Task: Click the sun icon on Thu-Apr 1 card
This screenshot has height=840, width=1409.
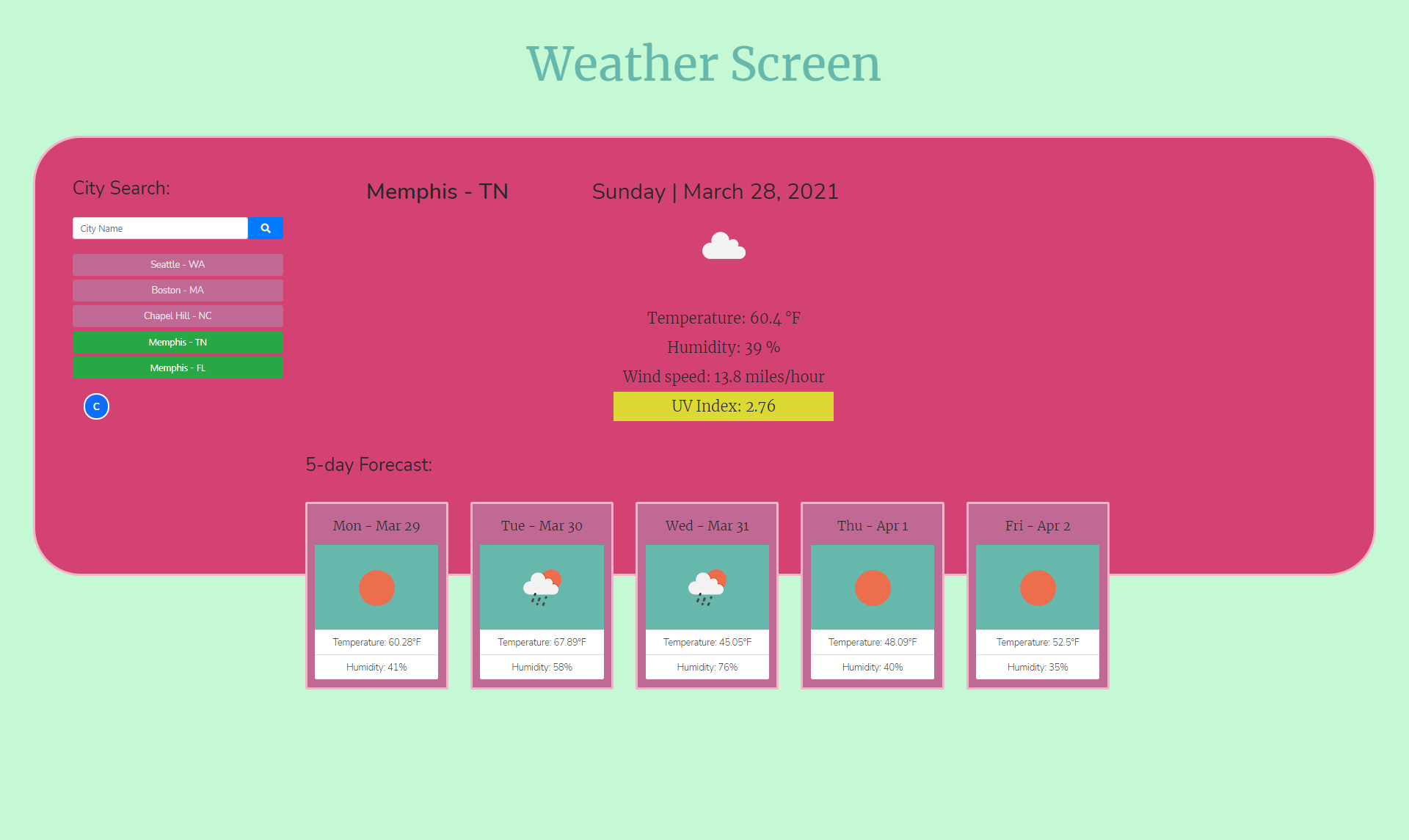Action: [870, 590]
